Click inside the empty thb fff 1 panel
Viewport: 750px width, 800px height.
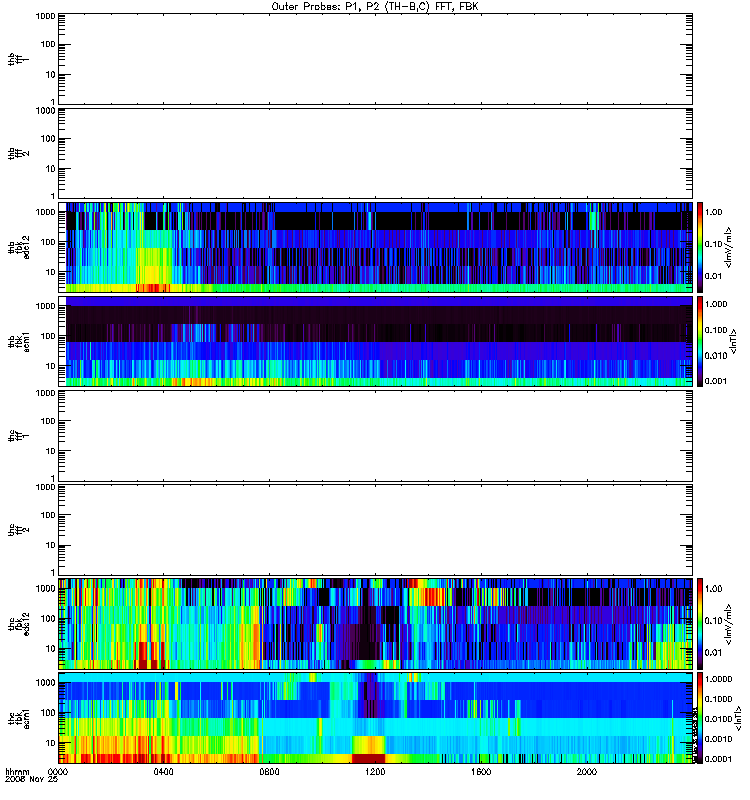[x=375, y=59]
